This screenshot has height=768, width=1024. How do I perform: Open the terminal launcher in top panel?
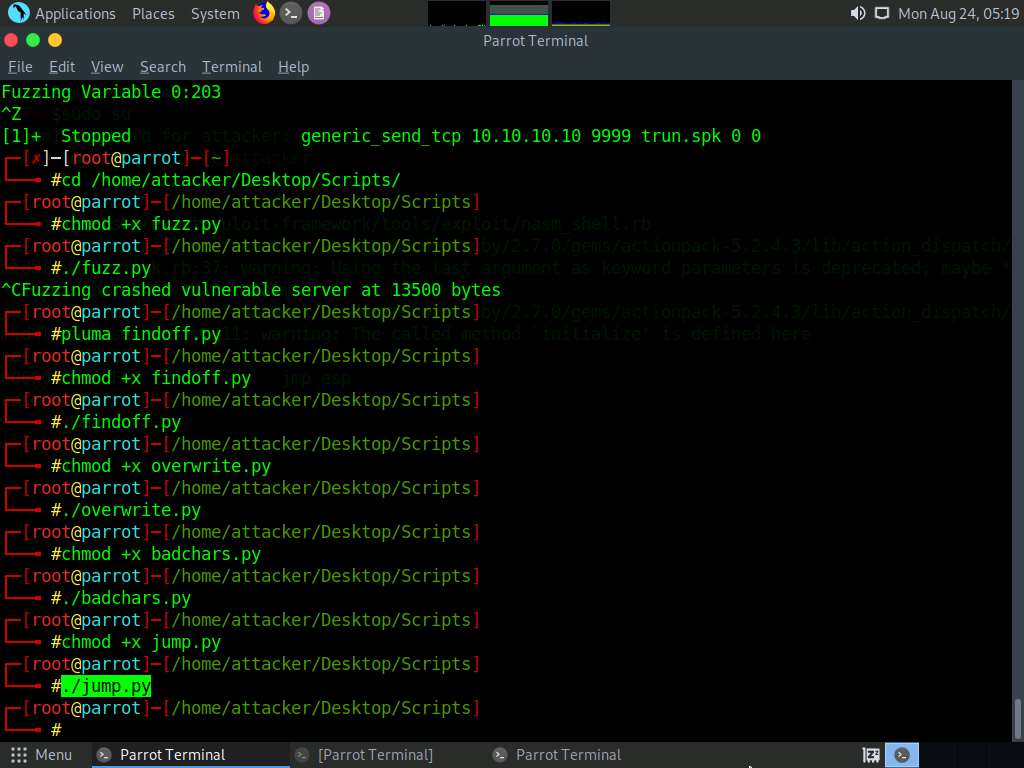[291, 13]
